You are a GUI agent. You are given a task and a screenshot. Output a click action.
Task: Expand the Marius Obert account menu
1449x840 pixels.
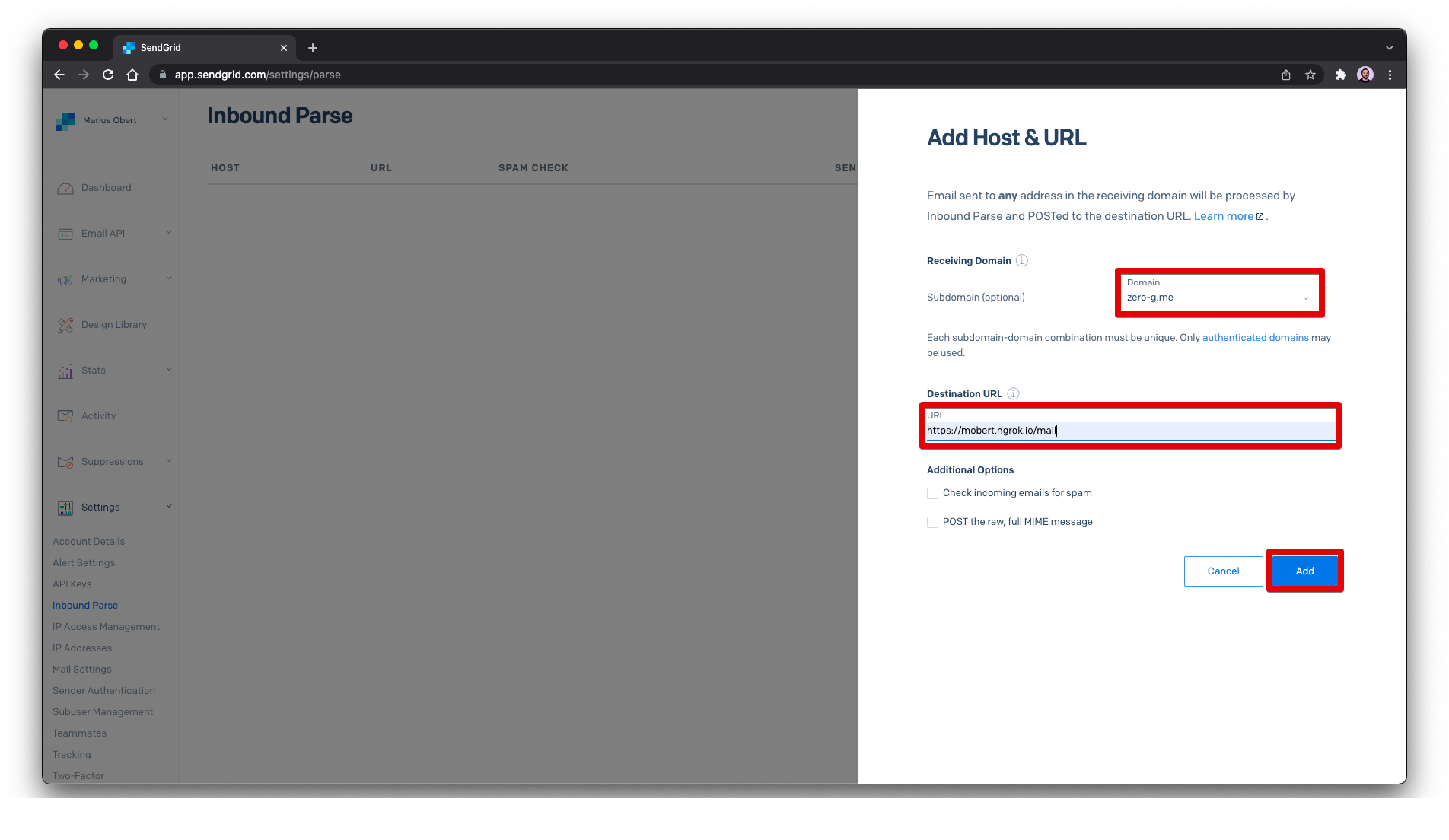[165, 119]
